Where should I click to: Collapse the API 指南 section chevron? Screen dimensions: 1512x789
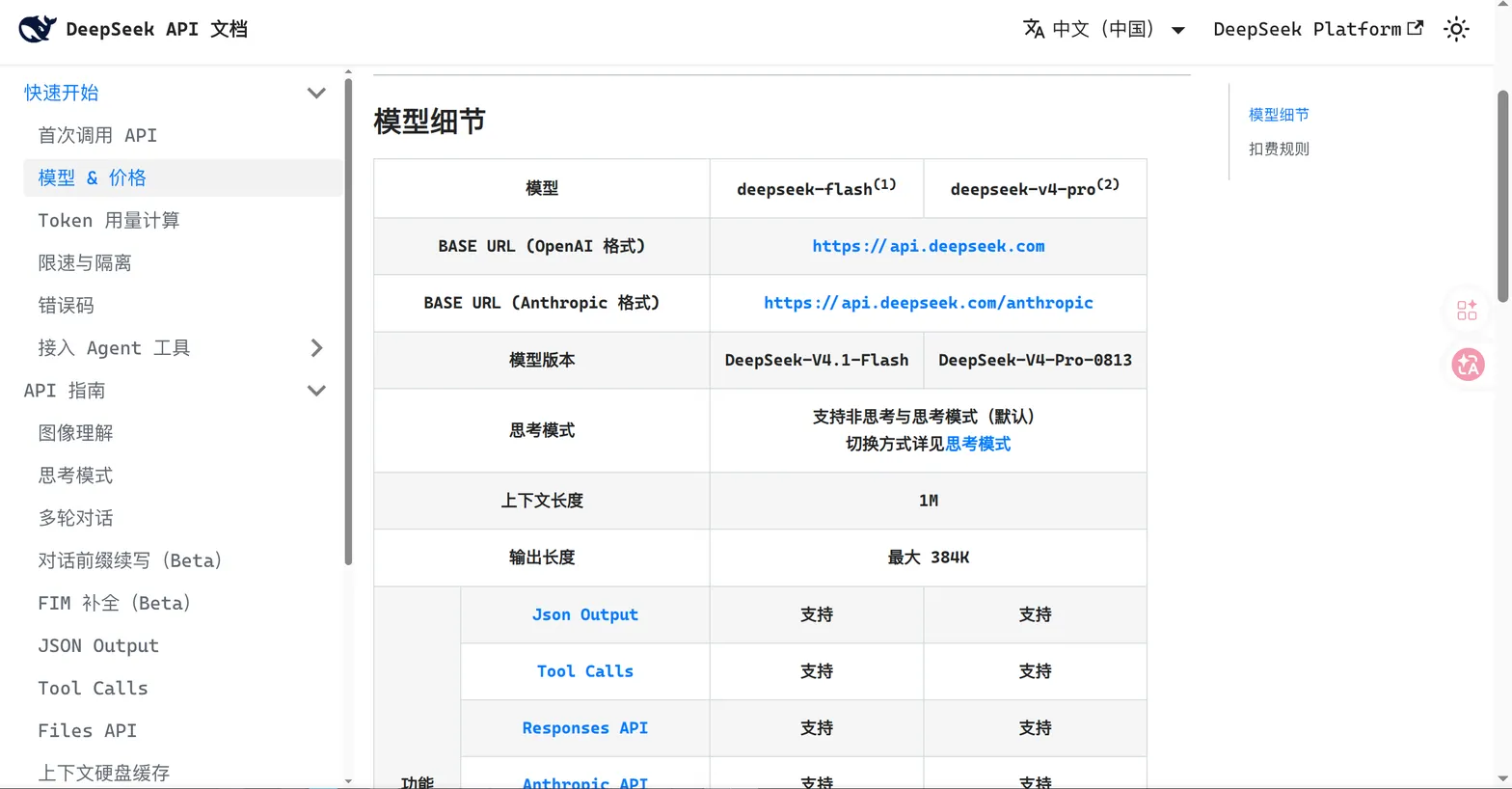click(316, 391)
